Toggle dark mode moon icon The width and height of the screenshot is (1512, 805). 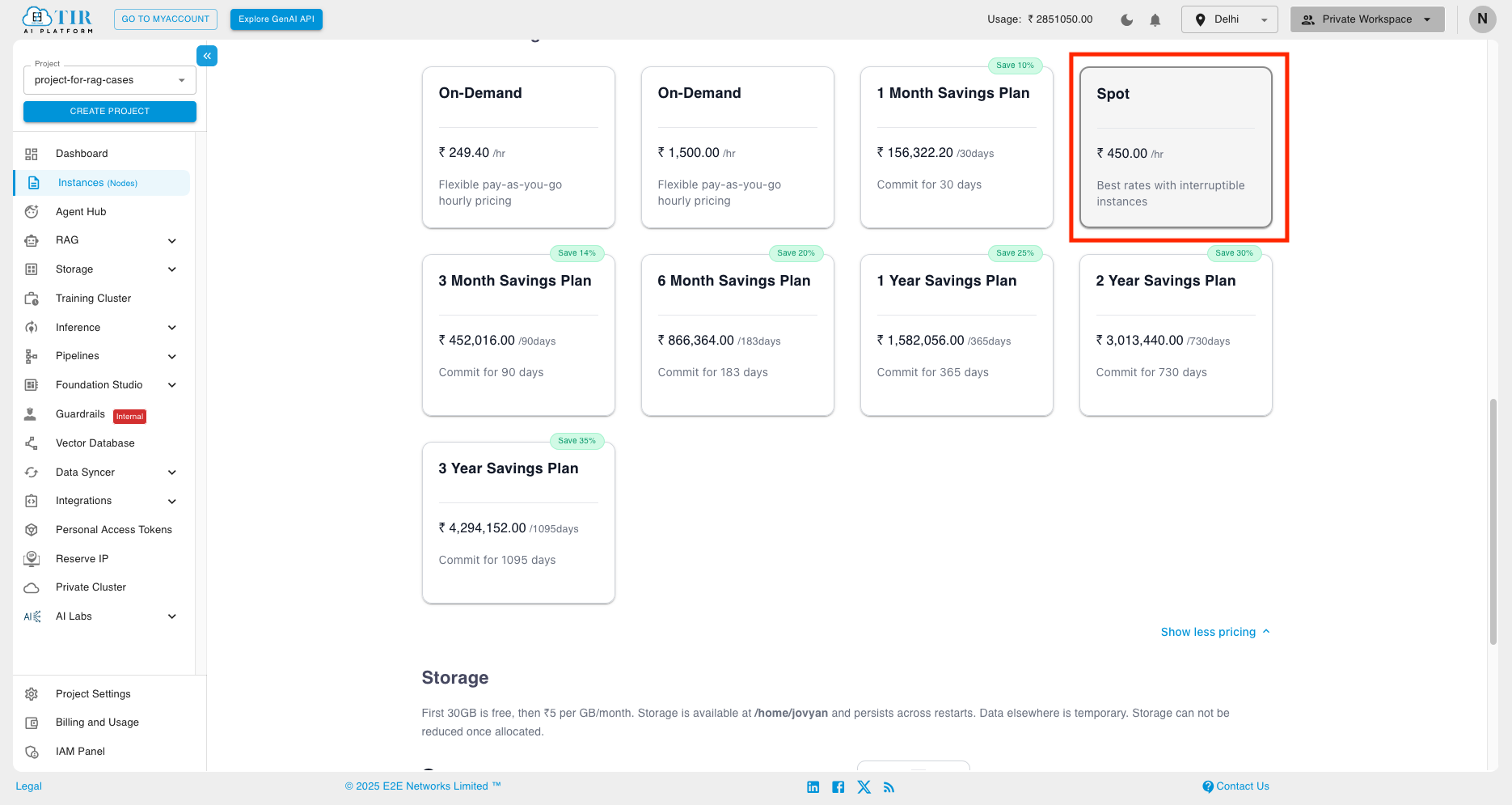[x=1126, y=19]
